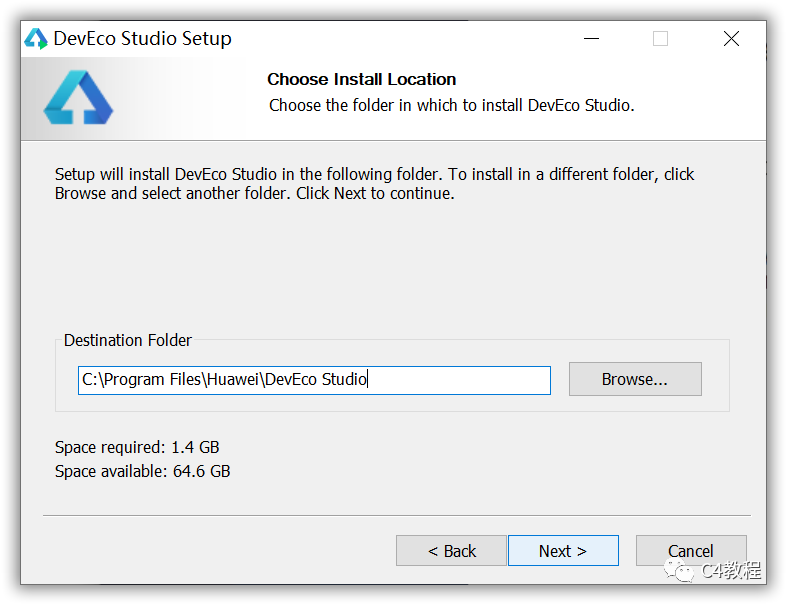Image resolution: width=787 pixels, height=605 pixels.
Task: Close the setup window with X
Action: (x=731, y=39)
